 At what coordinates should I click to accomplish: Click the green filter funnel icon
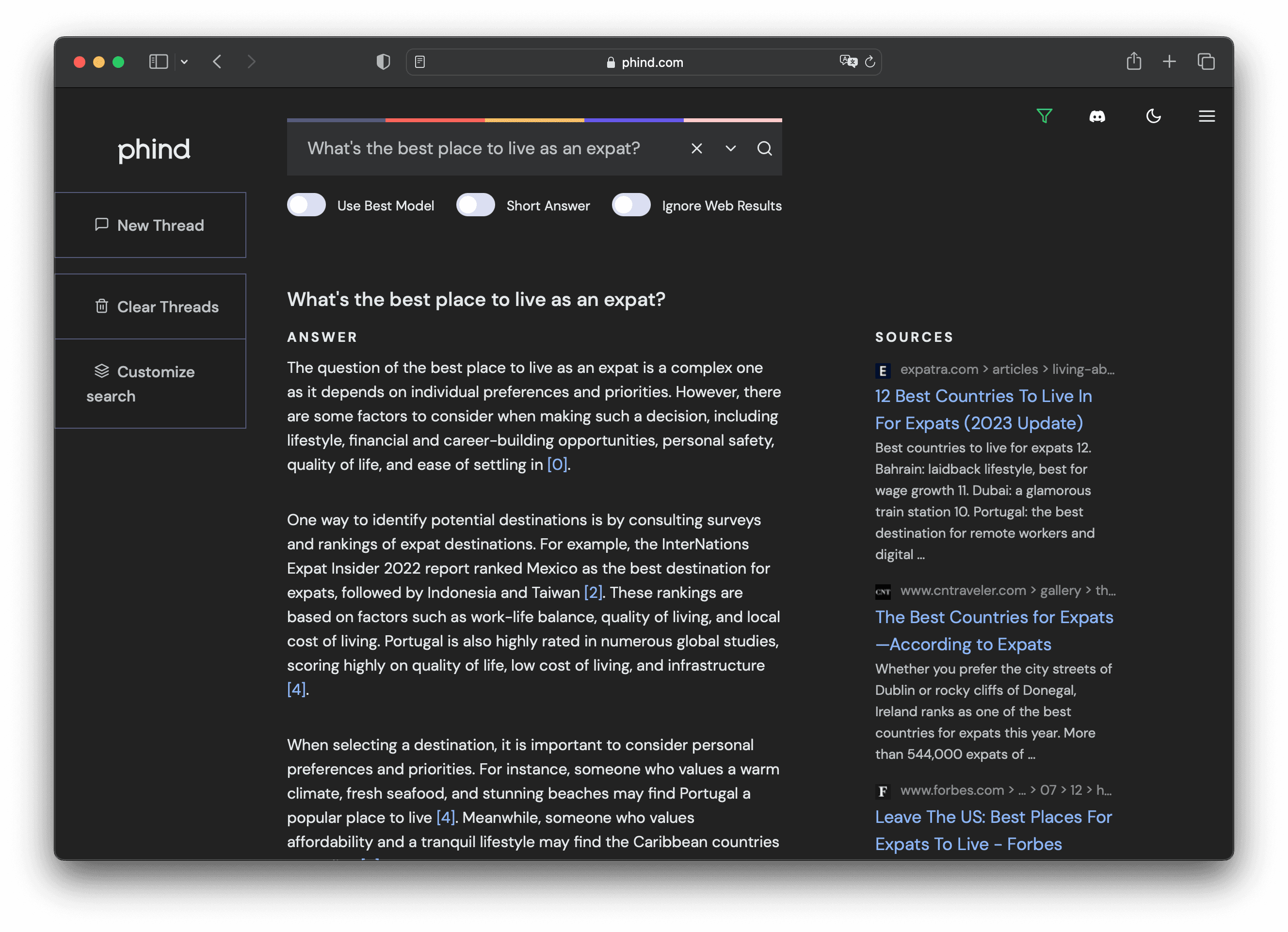[1044, 116]
